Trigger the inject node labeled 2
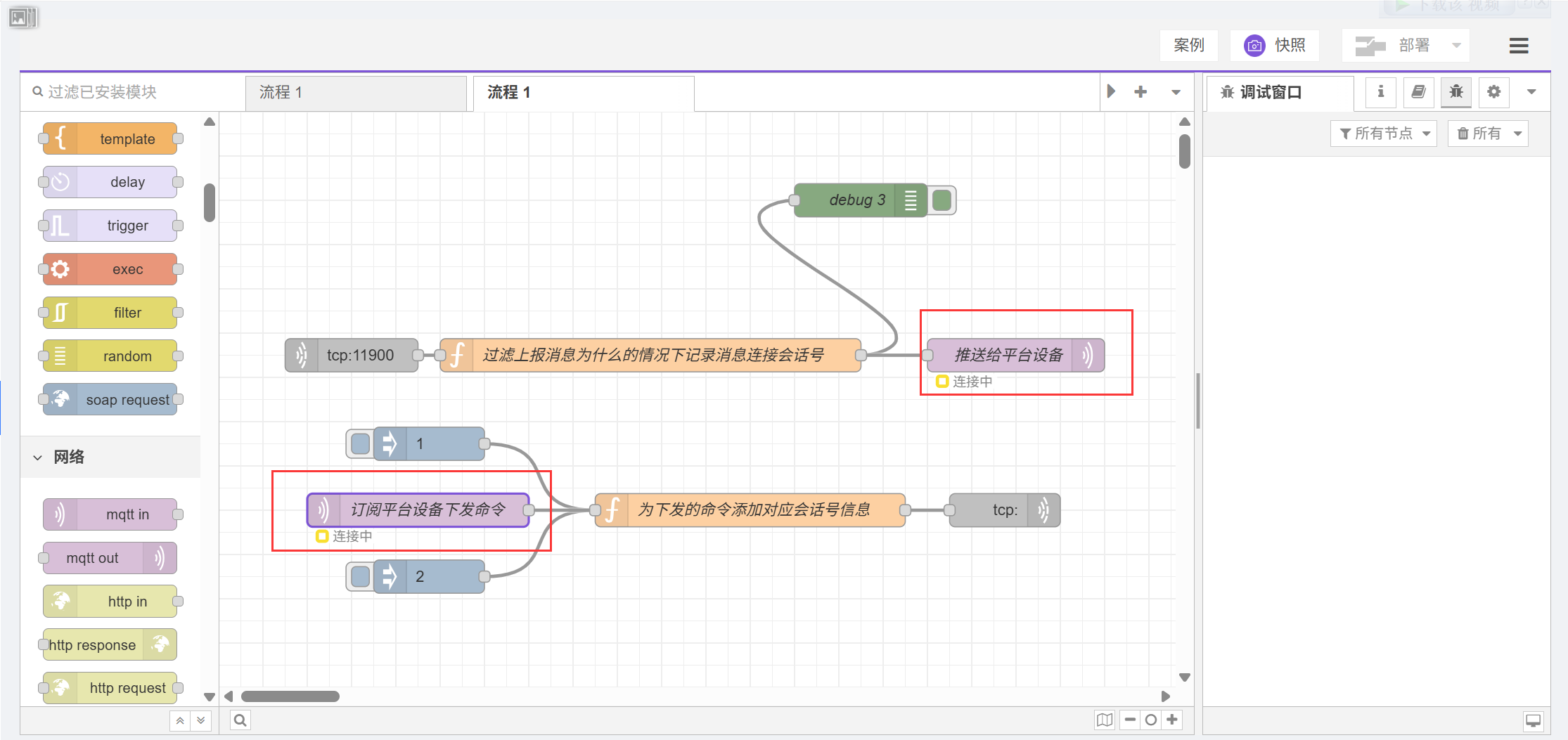This screenshot has height=740, width=1568. tap(360, 577)
